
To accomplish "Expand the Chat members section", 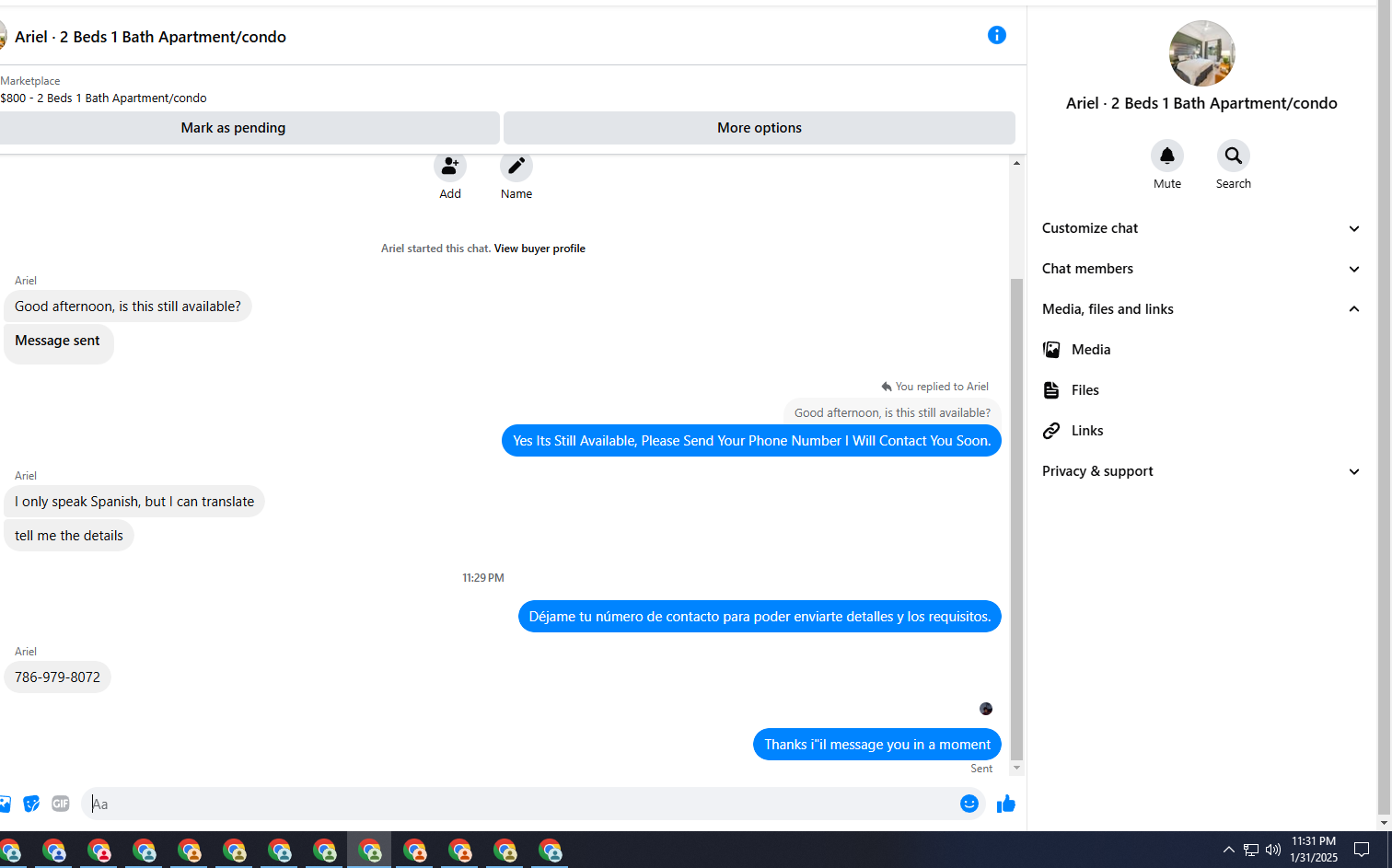I will [x=1201, y=269].
